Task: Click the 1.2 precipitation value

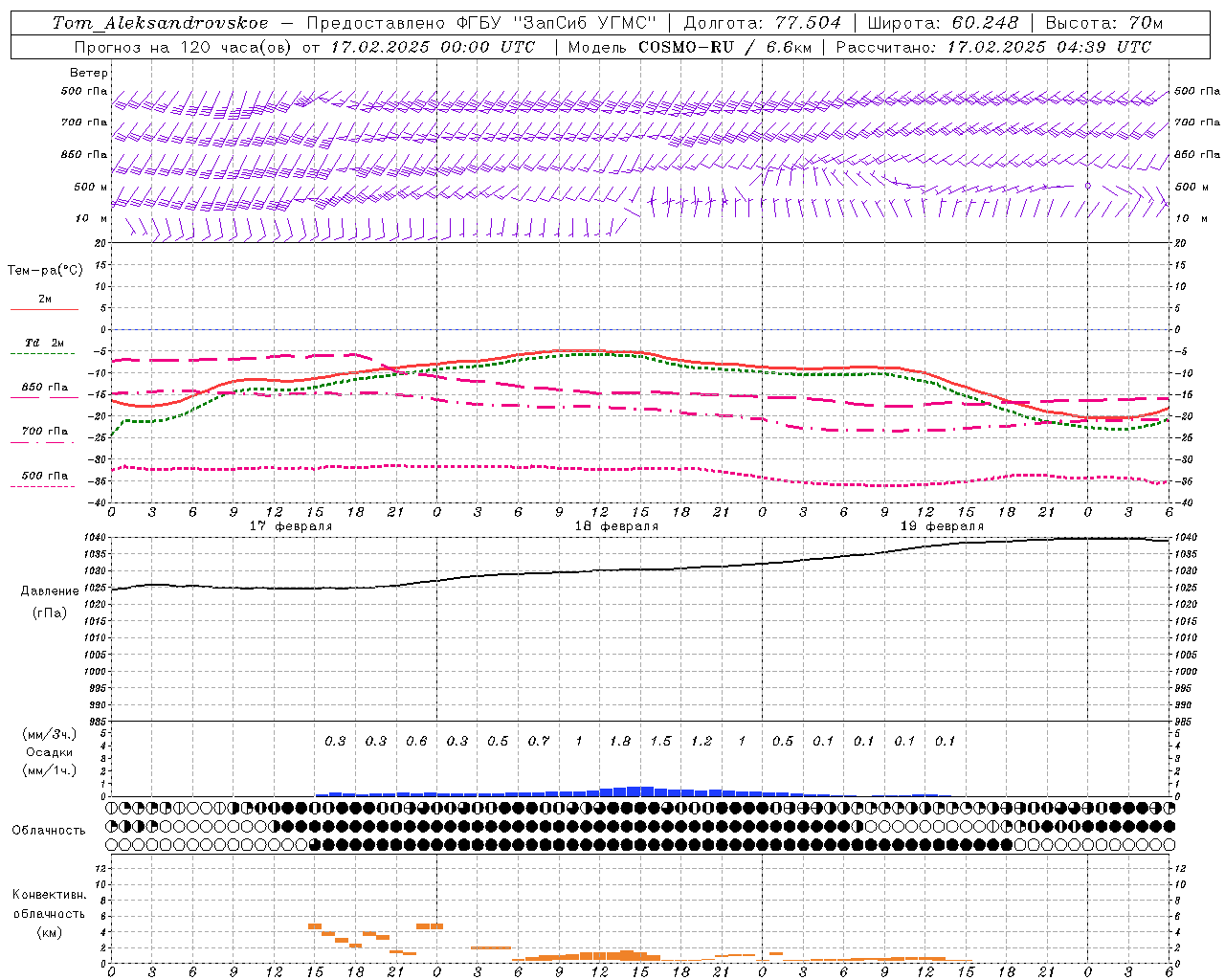Action: [702, 741]
